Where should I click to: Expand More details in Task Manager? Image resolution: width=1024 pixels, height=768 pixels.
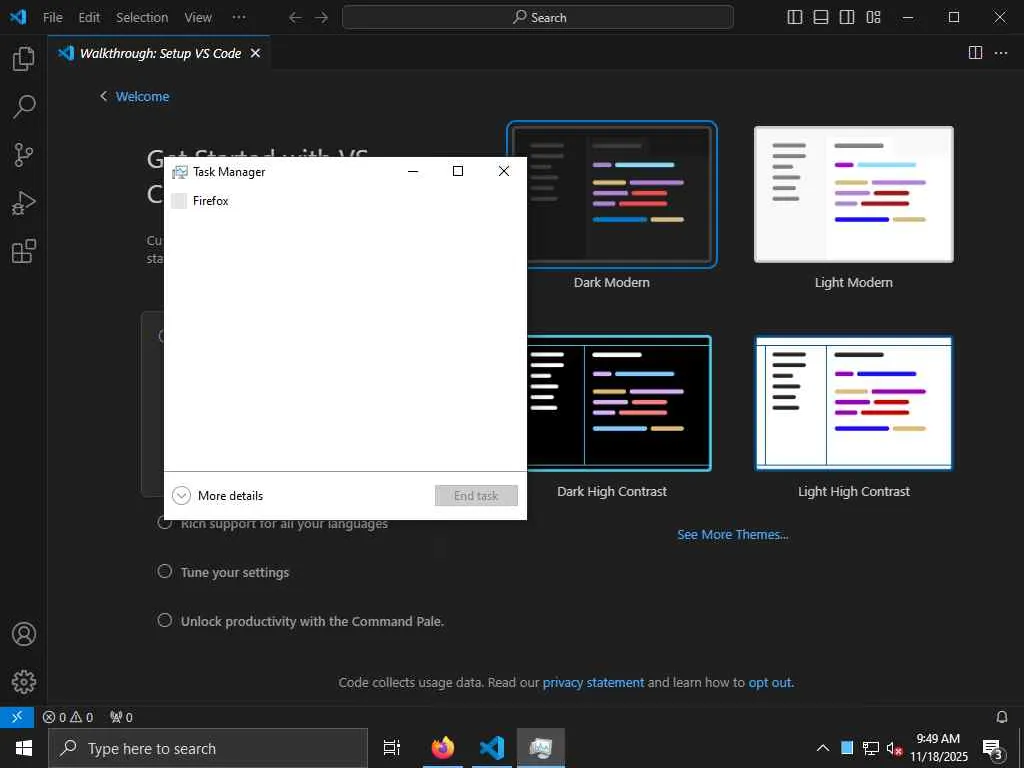217,496
